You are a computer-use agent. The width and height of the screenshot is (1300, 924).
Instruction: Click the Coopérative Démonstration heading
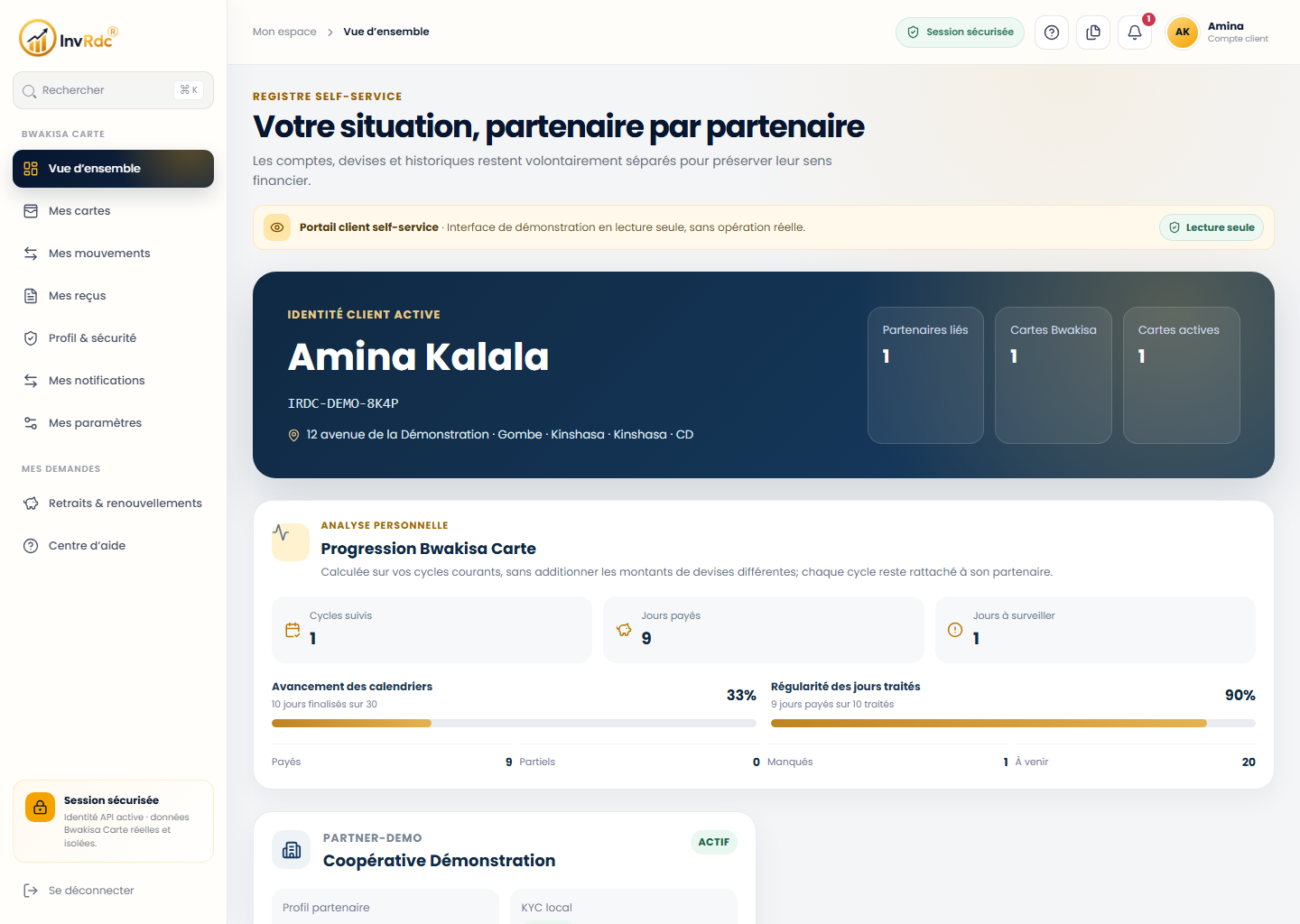439,861
